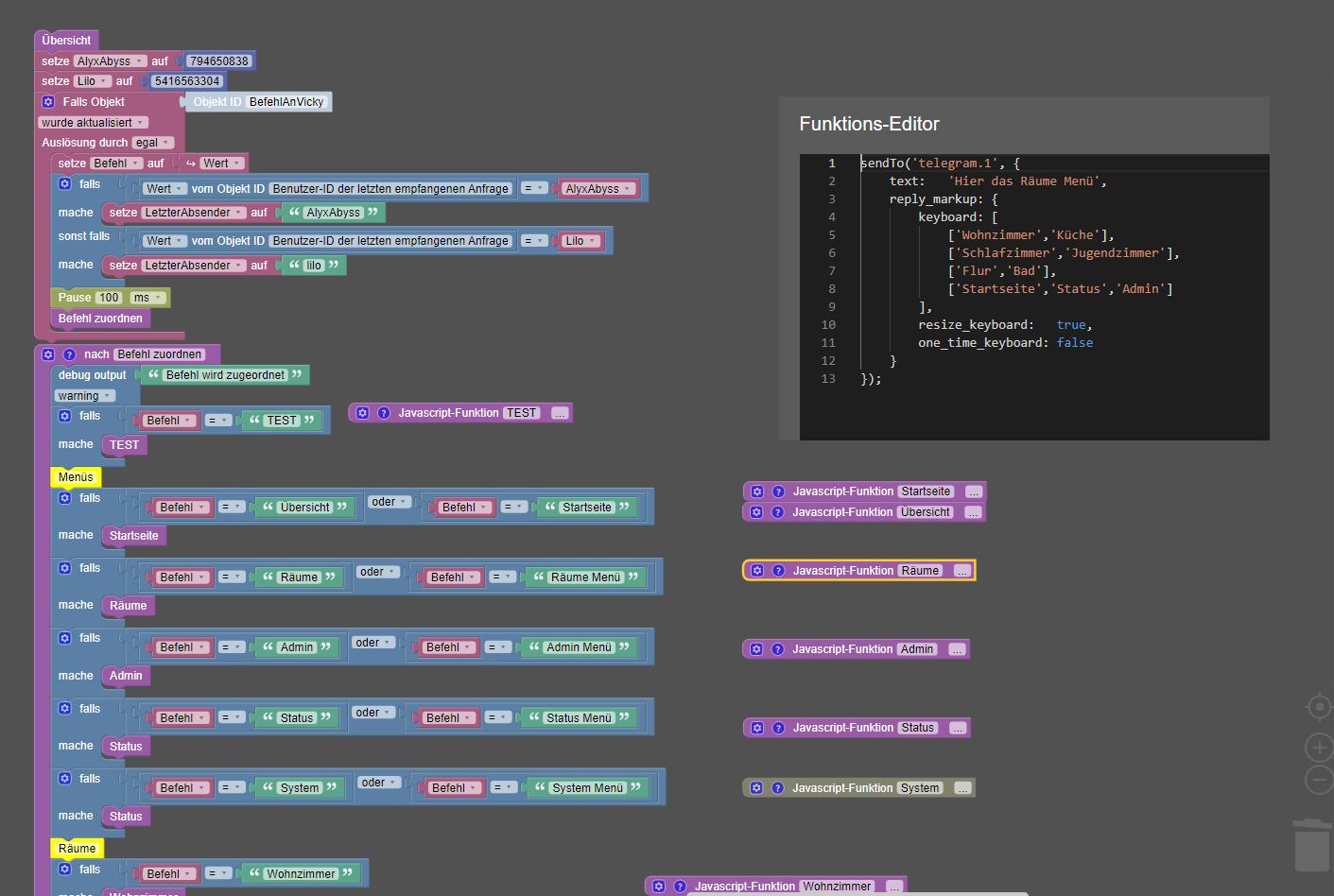Click the 'TEST' function call block after mache
This screenshot has height=896, width=1334.
(x=124, y=445)
